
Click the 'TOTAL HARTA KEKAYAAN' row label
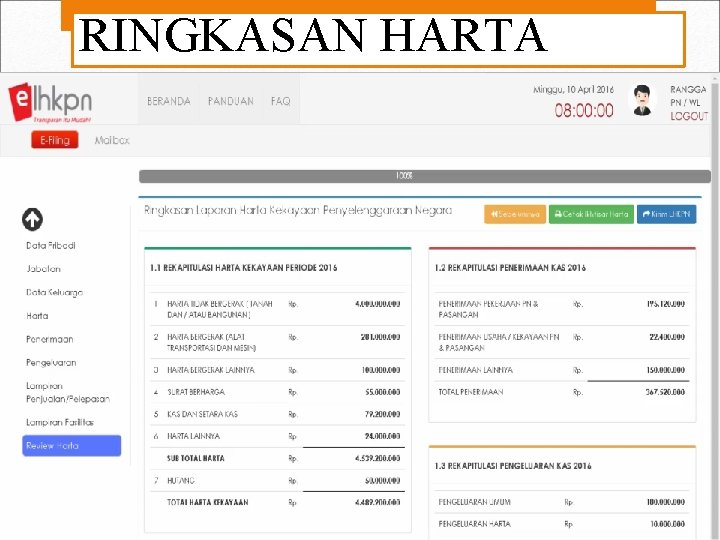[x=208, y=502]
